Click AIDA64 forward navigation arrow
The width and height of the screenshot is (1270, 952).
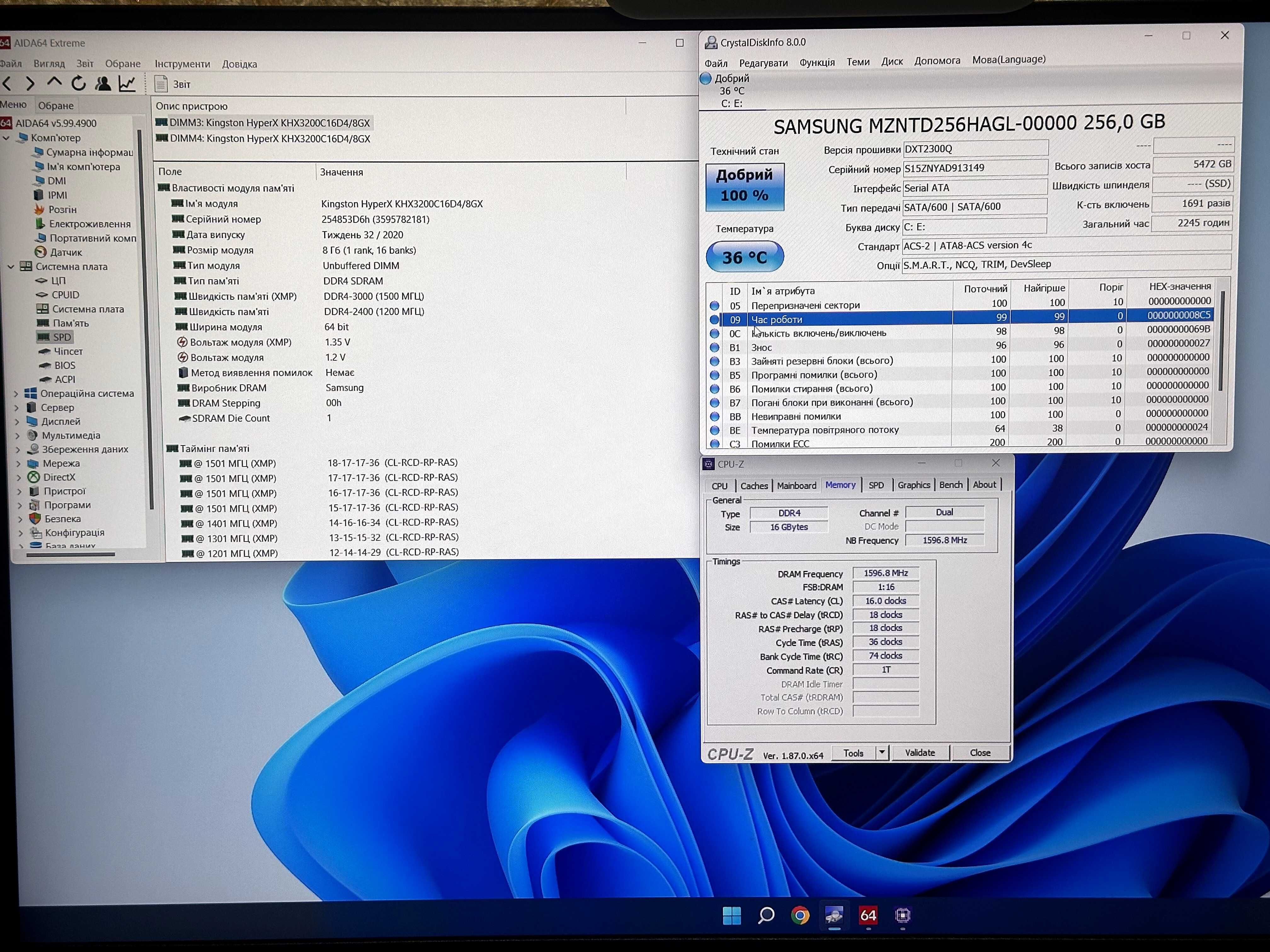click(30, 84)
